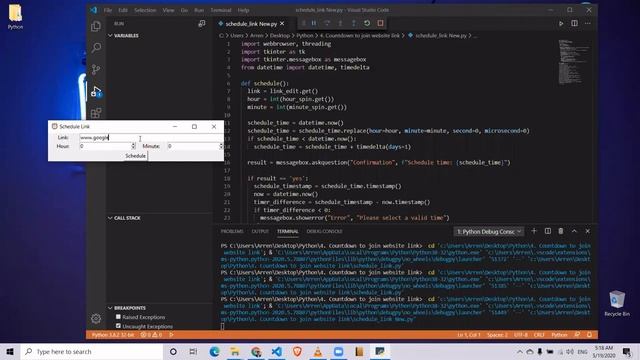
Task: Open the debug console icon in the RUN header
Action: click(x=202, y=24)
